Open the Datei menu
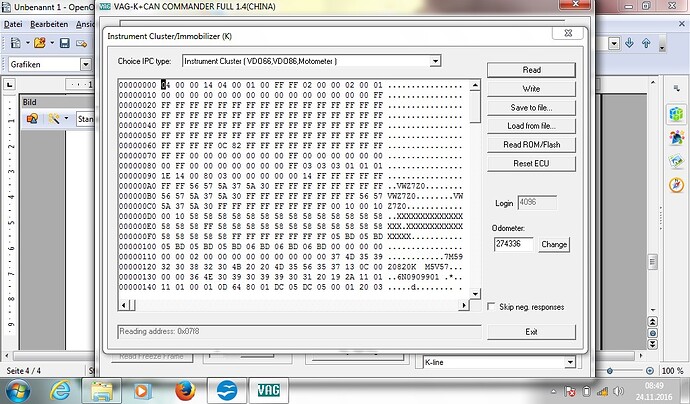 coord(13,24)
